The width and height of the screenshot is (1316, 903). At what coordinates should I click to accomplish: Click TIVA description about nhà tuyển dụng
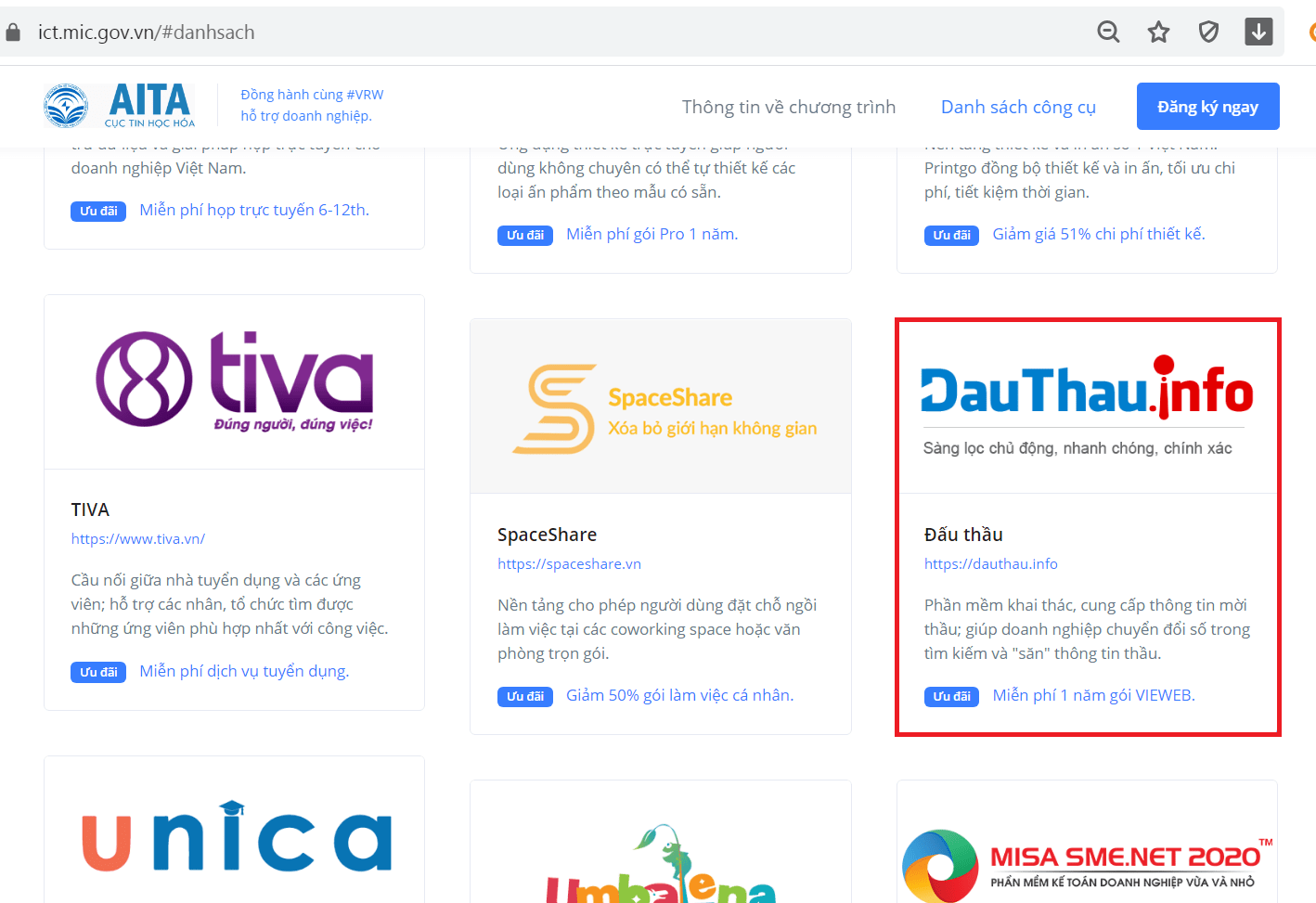[x=229, y=604]
